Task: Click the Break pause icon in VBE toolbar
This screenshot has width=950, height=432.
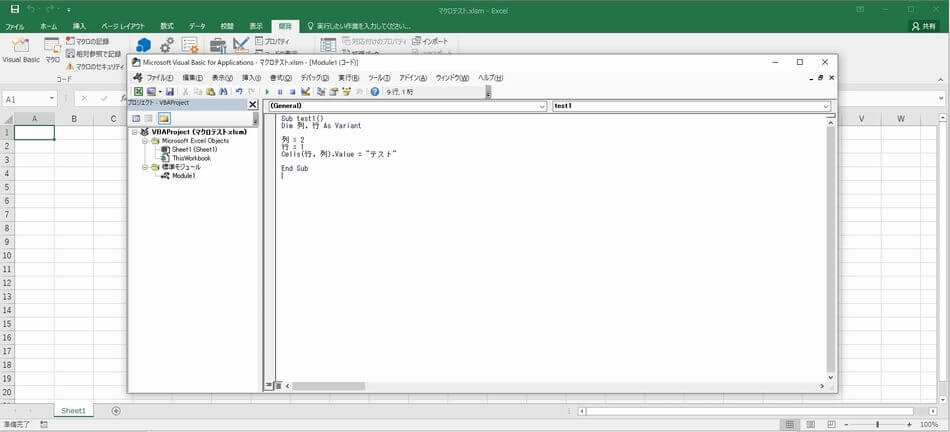Action: point(280,91)
